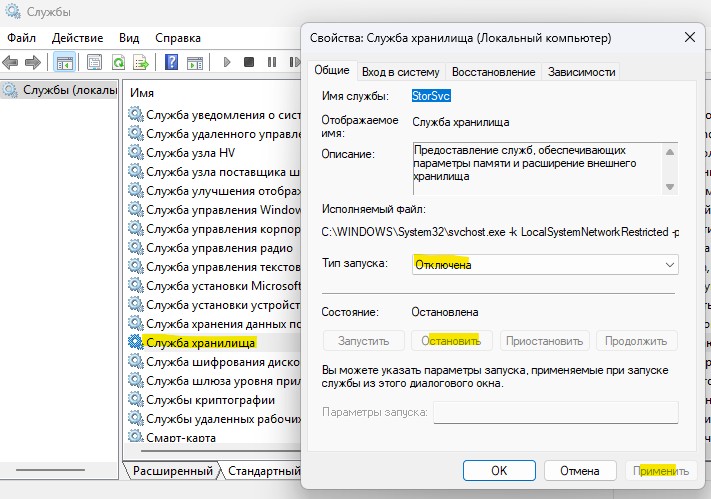Click the Параметры запуска input field
The height and width of the screenshot is (499, 711).
pos(556,412)
